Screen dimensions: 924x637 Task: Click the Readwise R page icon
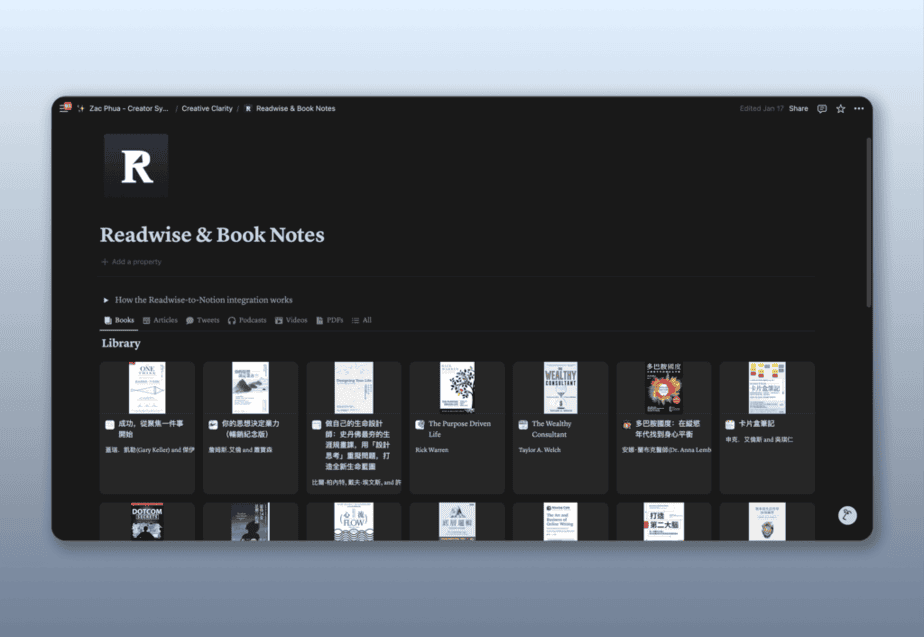pyautogui.click(x=136, y=165)
